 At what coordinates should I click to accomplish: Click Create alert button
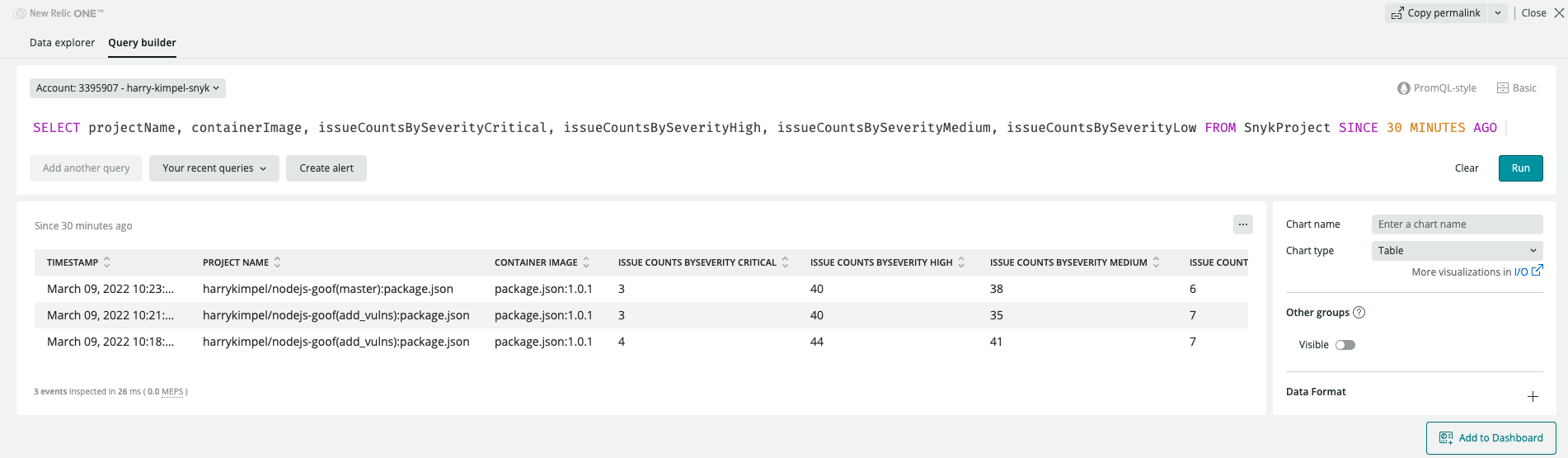coord(326,168)
